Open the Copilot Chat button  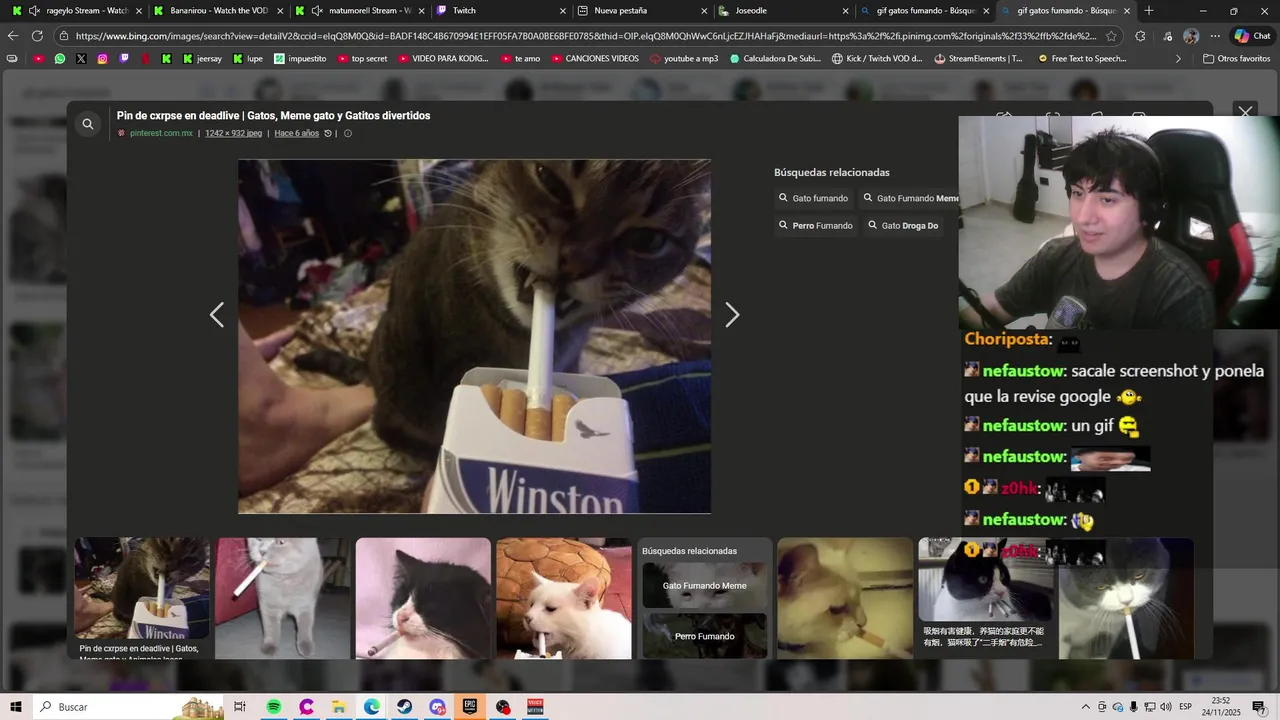click(1252, 36)
